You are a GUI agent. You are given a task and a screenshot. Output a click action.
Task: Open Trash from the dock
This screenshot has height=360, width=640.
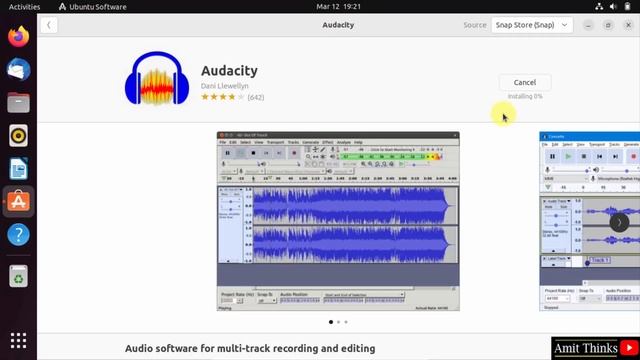click(x=18, y=276)
